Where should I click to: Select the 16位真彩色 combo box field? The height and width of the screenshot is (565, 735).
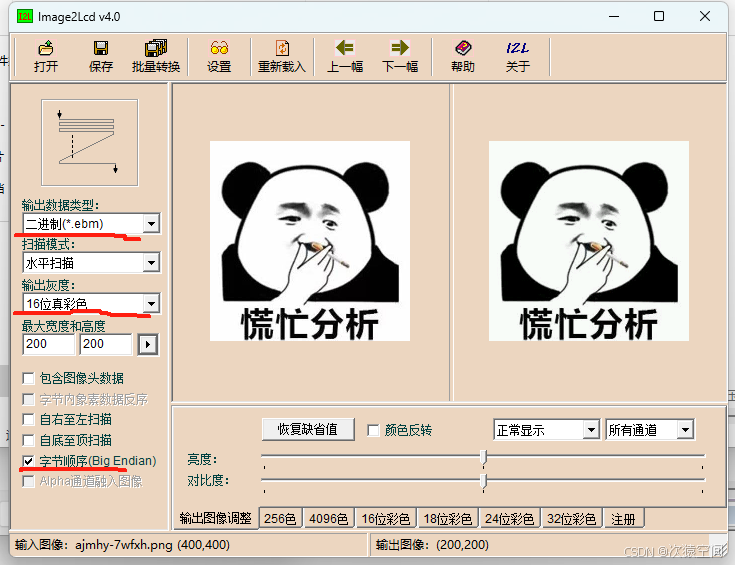tap(91, 303)
